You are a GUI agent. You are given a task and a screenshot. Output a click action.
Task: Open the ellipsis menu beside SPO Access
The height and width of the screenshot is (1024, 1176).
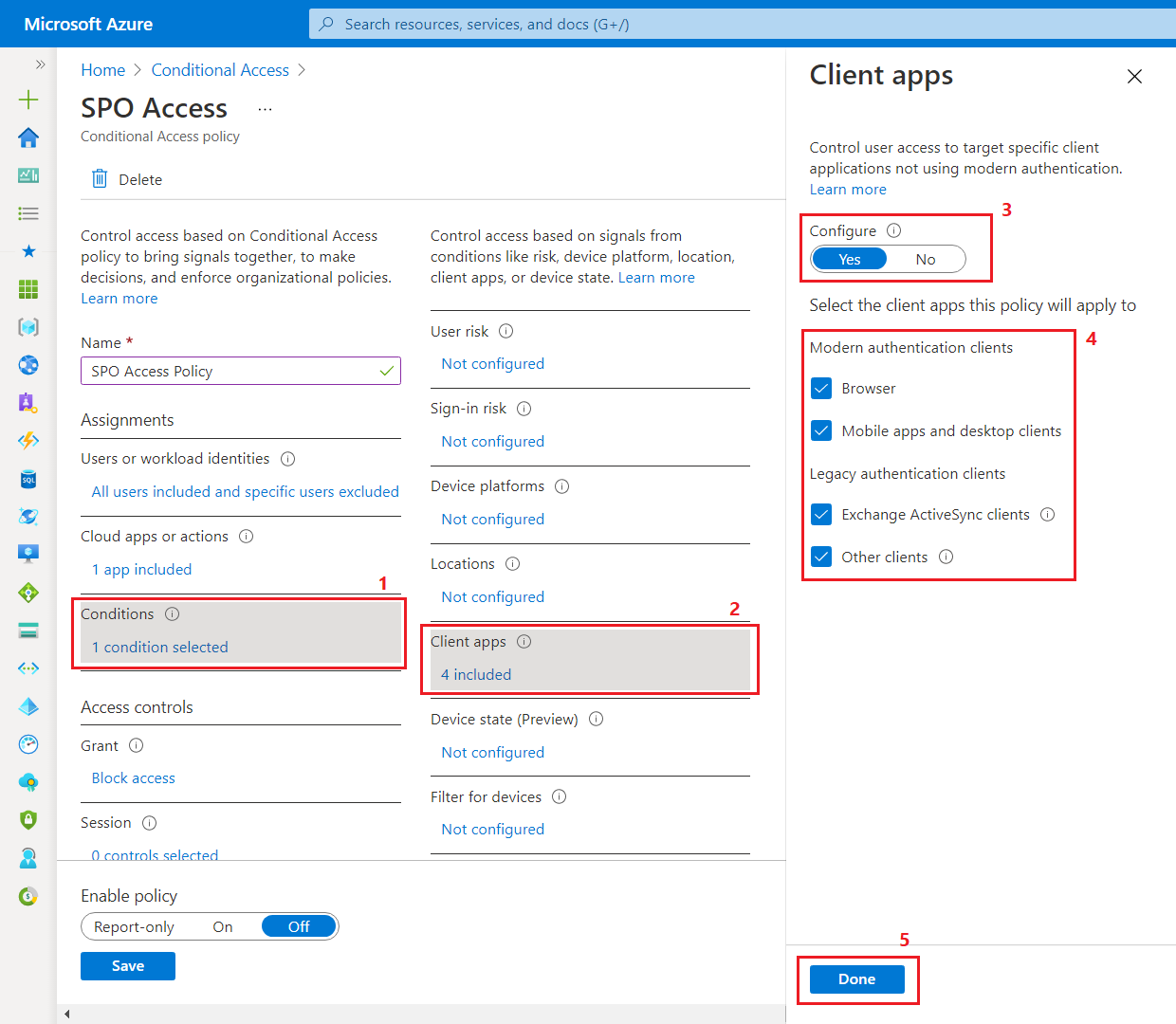coord(265,110)
